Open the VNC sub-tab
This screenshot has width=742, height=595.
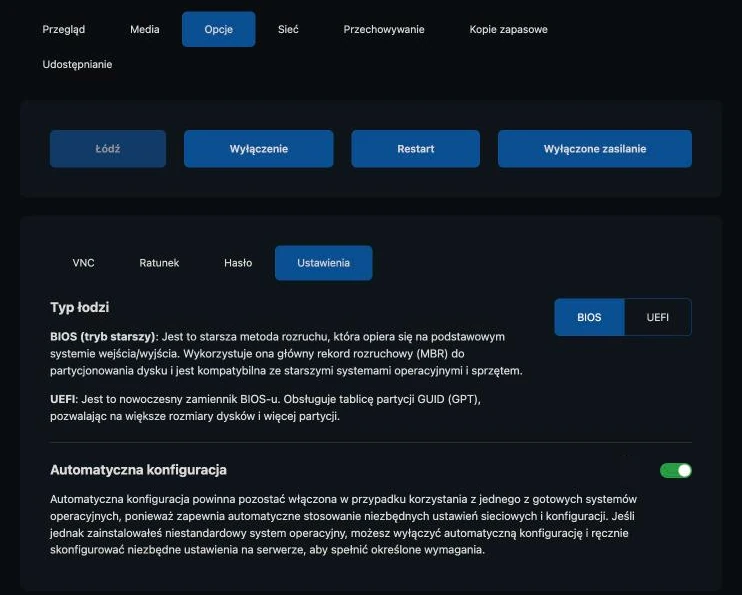tap(83, 263)
